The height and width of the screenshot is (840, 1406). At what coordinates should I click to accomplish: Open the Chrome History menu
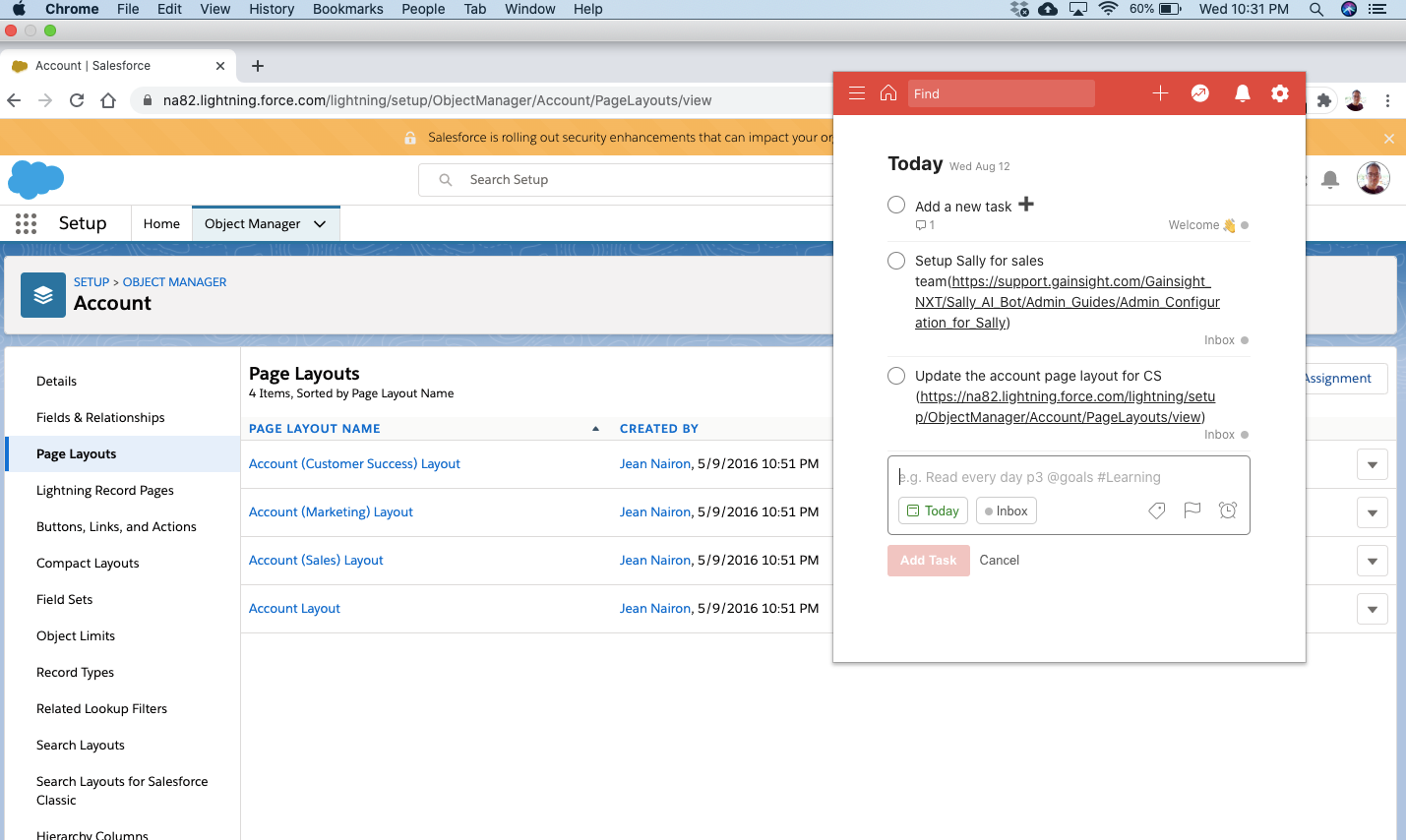[x=272, y=9]
